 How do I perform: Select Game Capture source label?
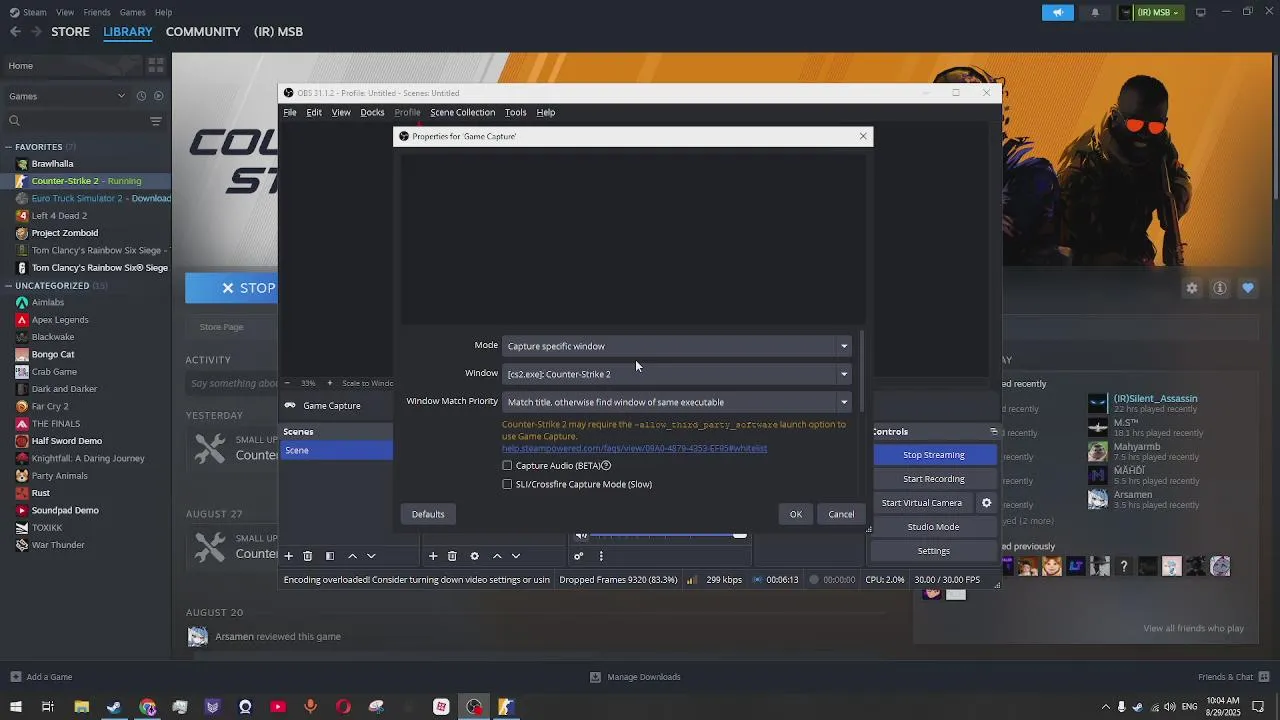pos(332,406)
